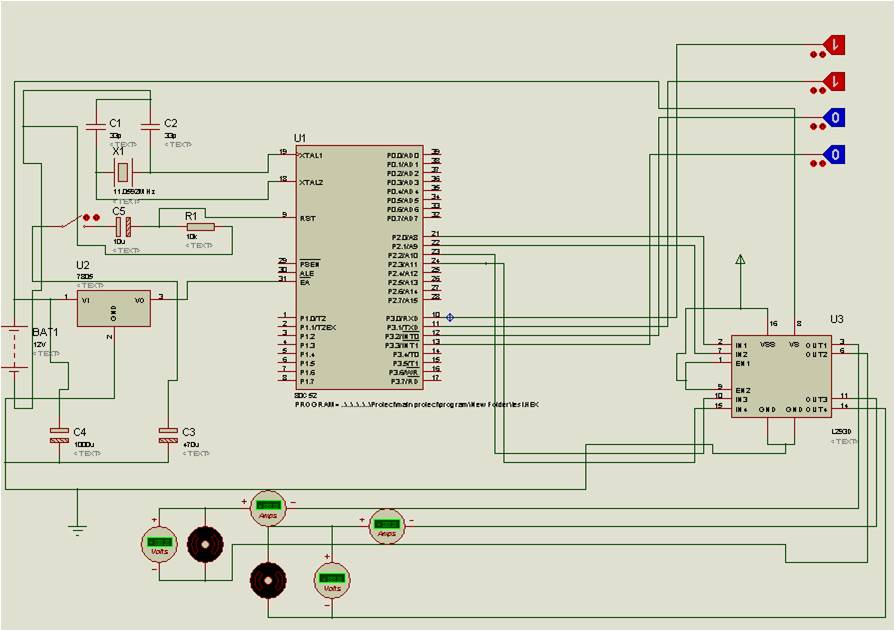Image resolution: width=895 pixels, height=631 pixels.
Task: Click the IN1 pin label on U3
Action: tap(741, 345)
